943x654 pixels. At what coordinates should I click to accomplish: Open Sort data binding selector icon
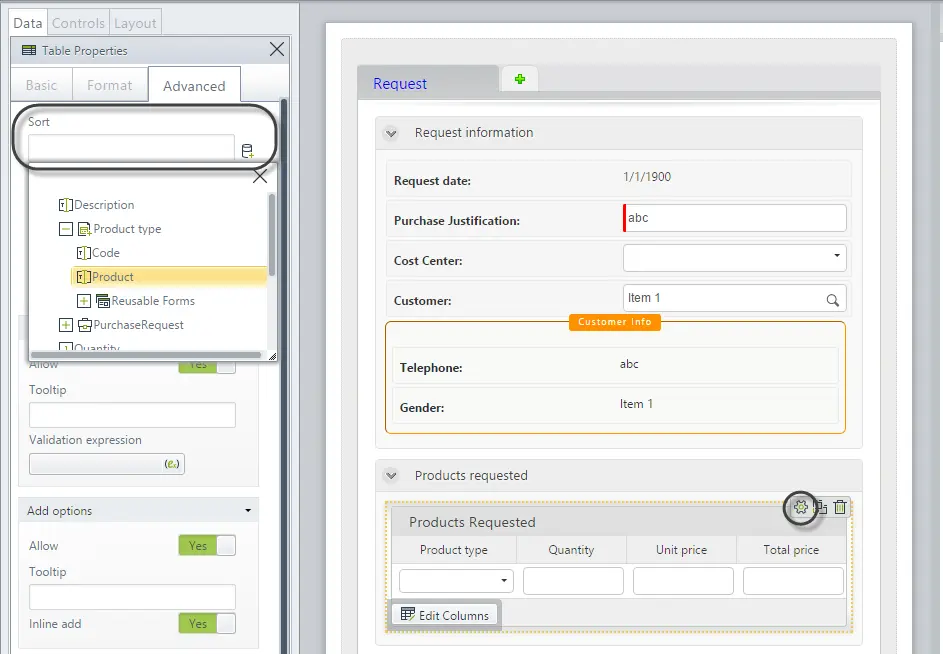click(247, 150)
